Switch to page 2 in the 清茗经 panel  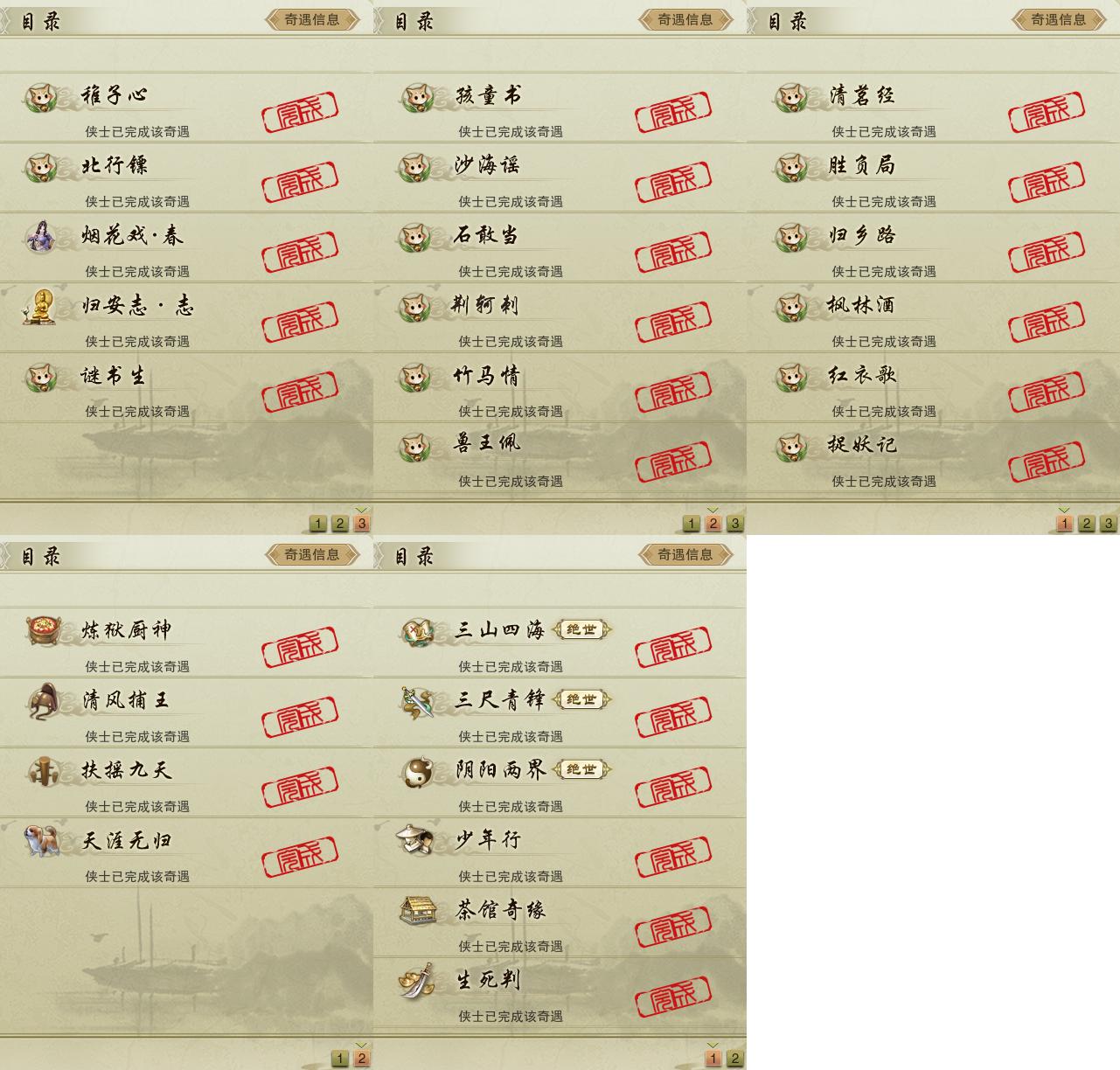tap(1087, 523)
